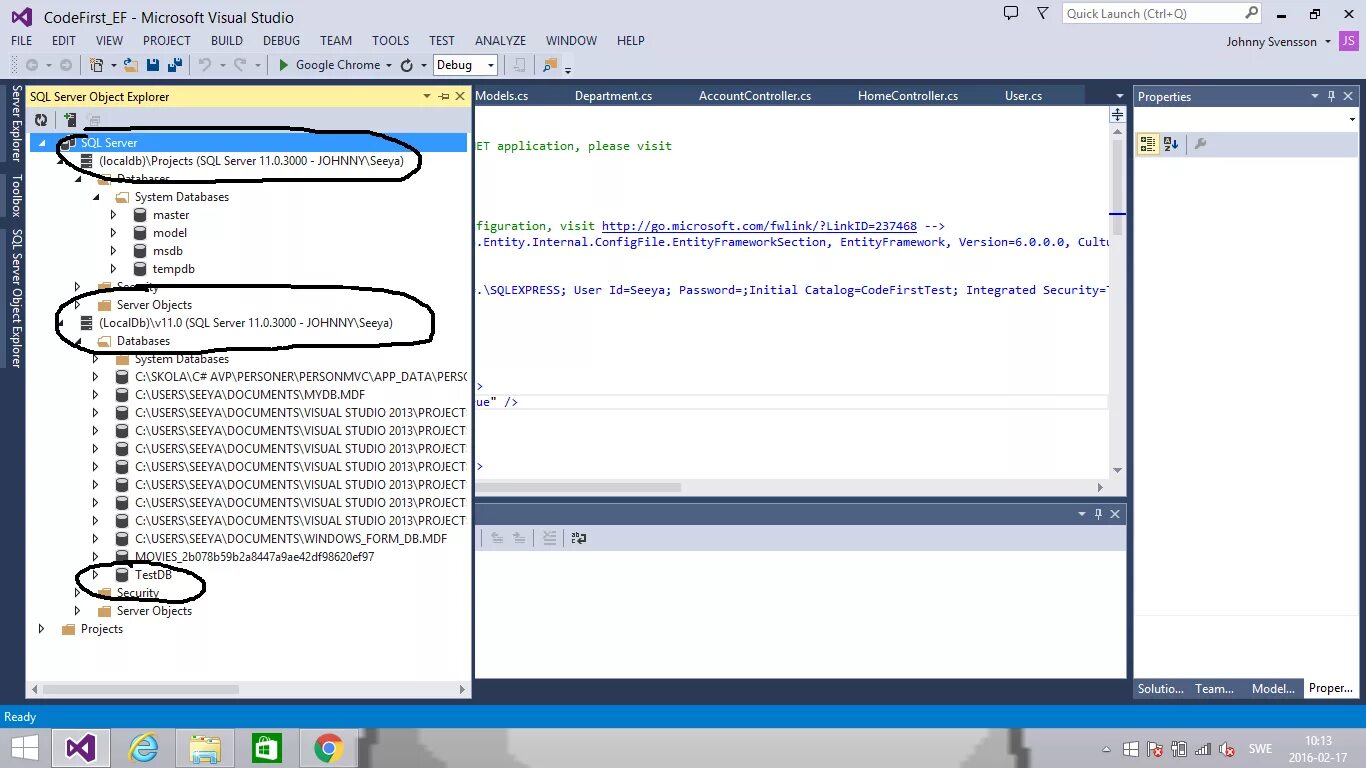The image size is (1366, 768).
Task: Click the Redo toolbar icon
Action: click(240, 65)
